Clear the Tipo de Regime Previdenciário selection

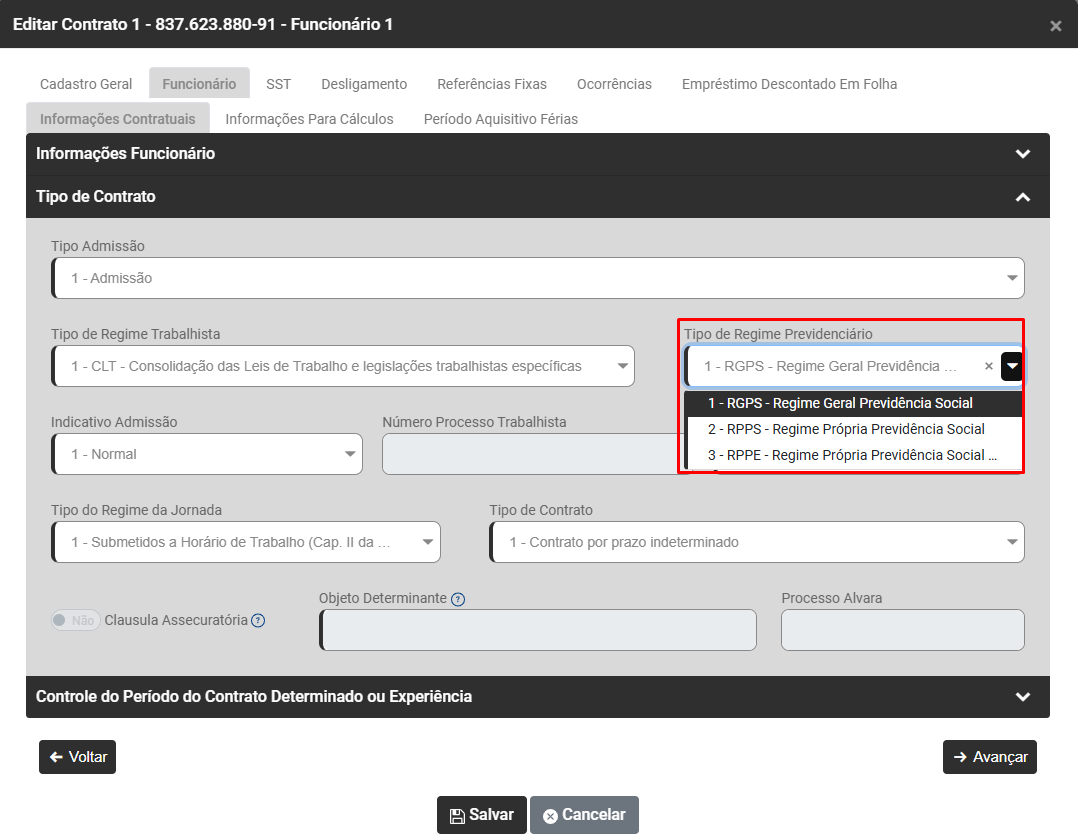pos(989,367)
